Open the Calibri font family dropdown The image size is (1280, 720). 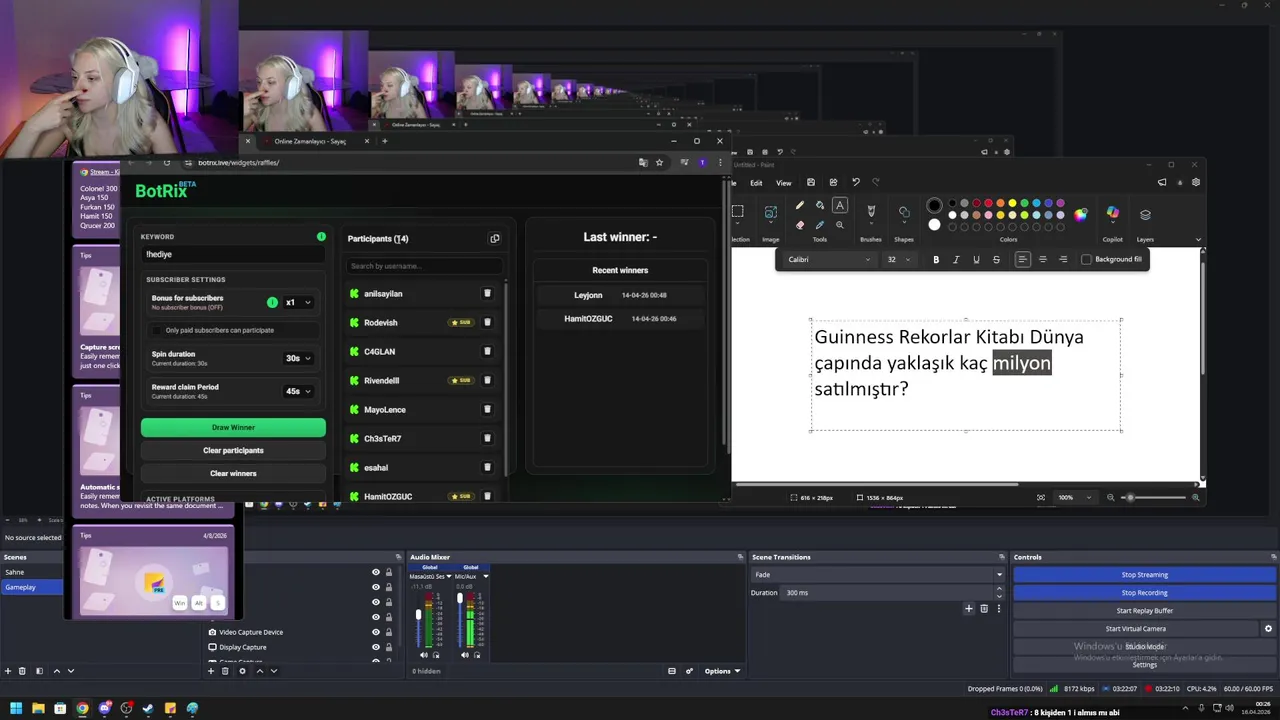(828, 259)
